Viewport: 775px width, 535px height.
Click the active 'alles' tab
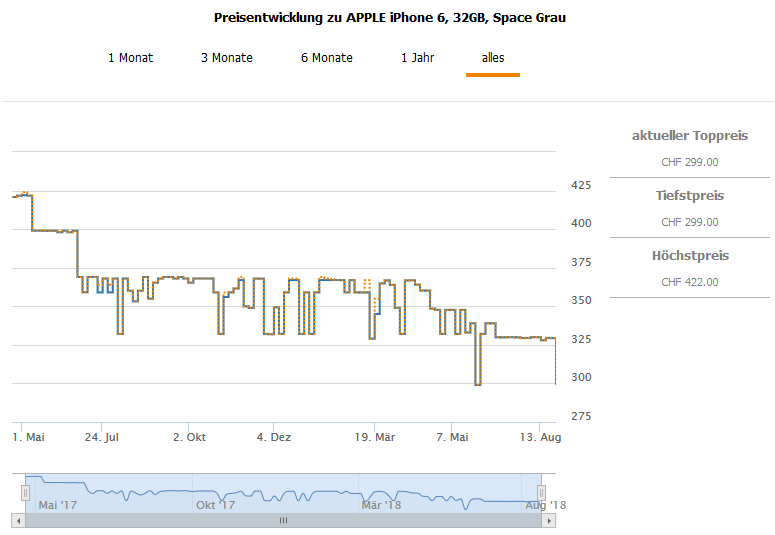(x=493, y=58)
